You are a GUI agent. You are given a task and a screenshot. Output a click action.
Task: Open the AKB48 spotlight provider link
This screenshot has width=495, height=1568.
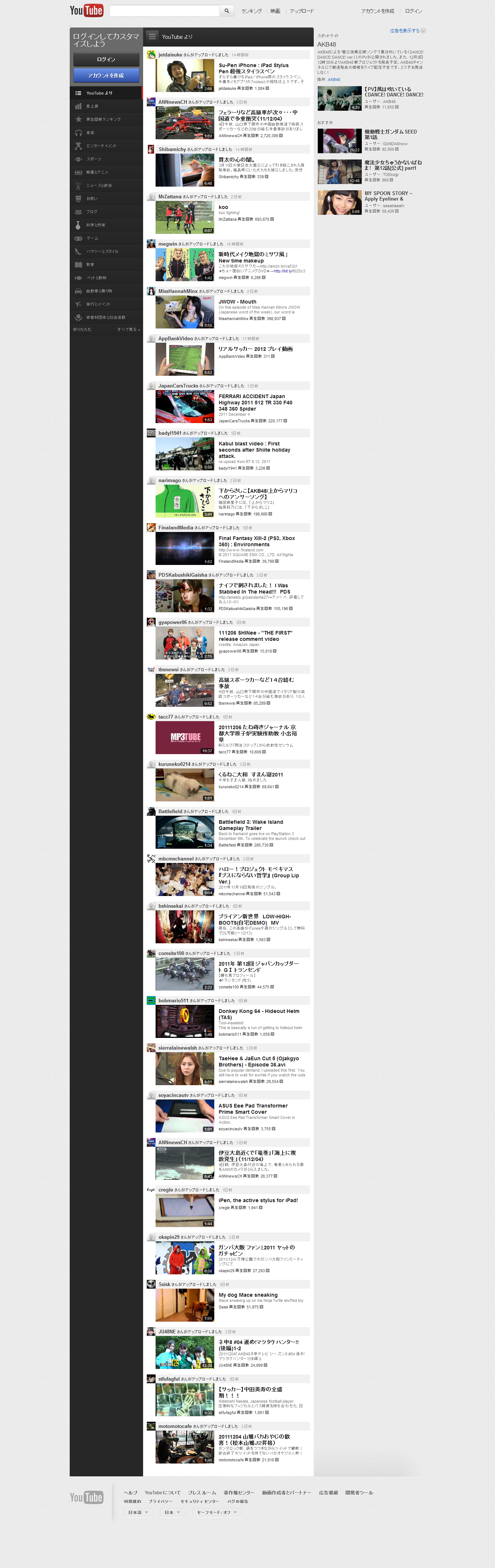point(334,80)
